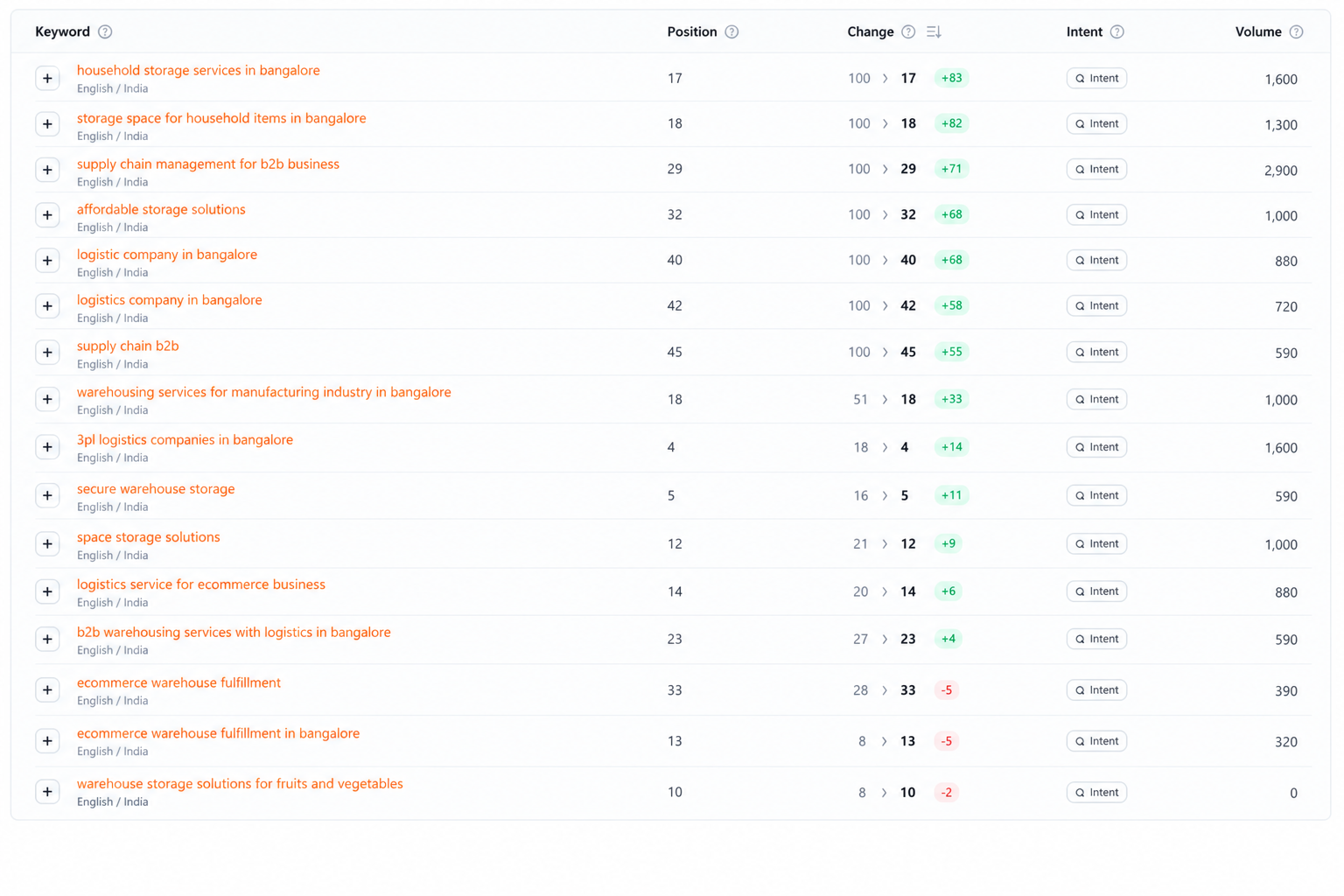This screenshot has height=896, width=1344.
Task: Click the Keyword column header
Action: coord(62,32)
